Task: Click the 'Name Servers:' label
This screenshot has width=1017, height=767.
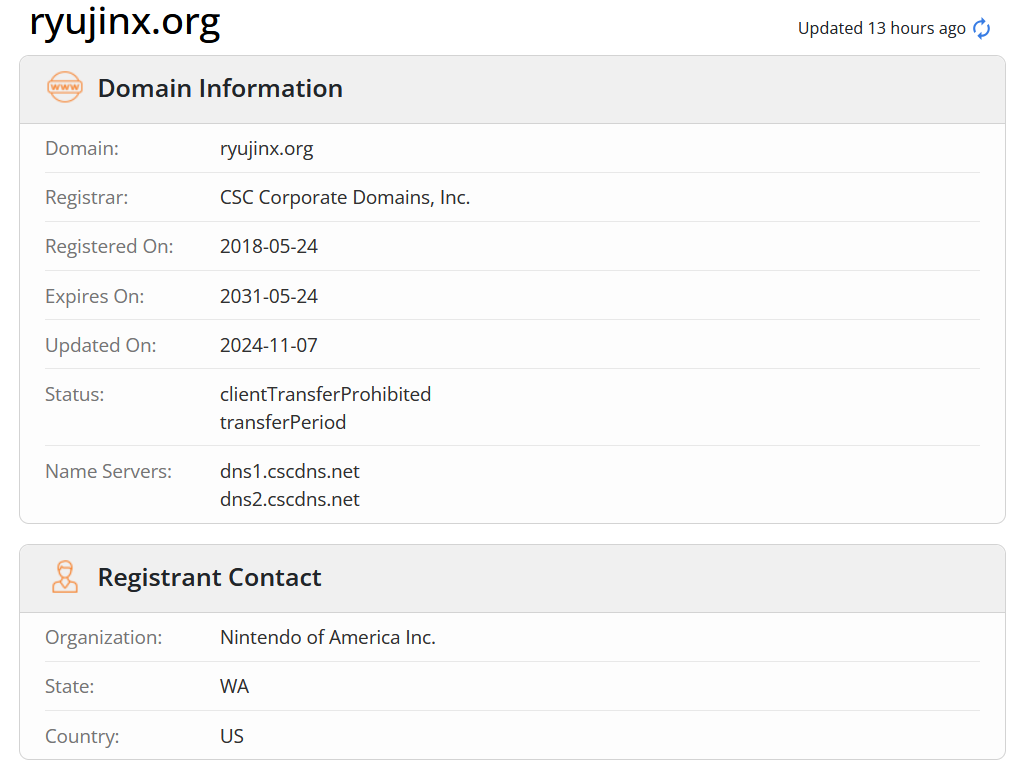Action: point(108,471)
